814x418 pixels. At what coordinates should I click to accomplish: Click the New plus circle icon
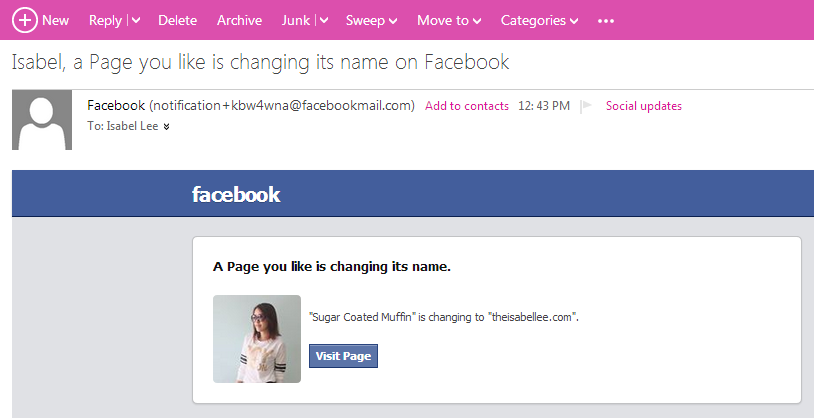(x=24, y=20)
